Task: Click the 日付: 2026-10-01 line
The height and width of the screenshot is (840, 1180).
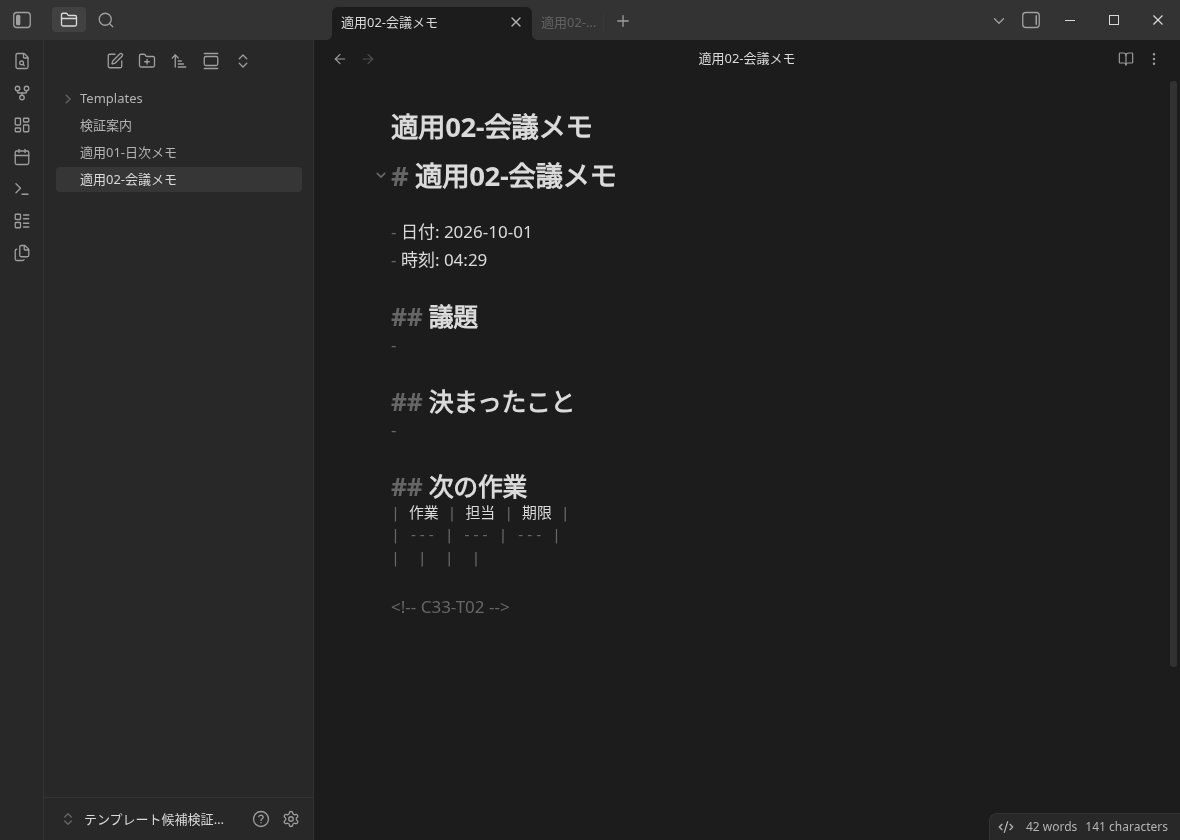Action: coord(461,232)
